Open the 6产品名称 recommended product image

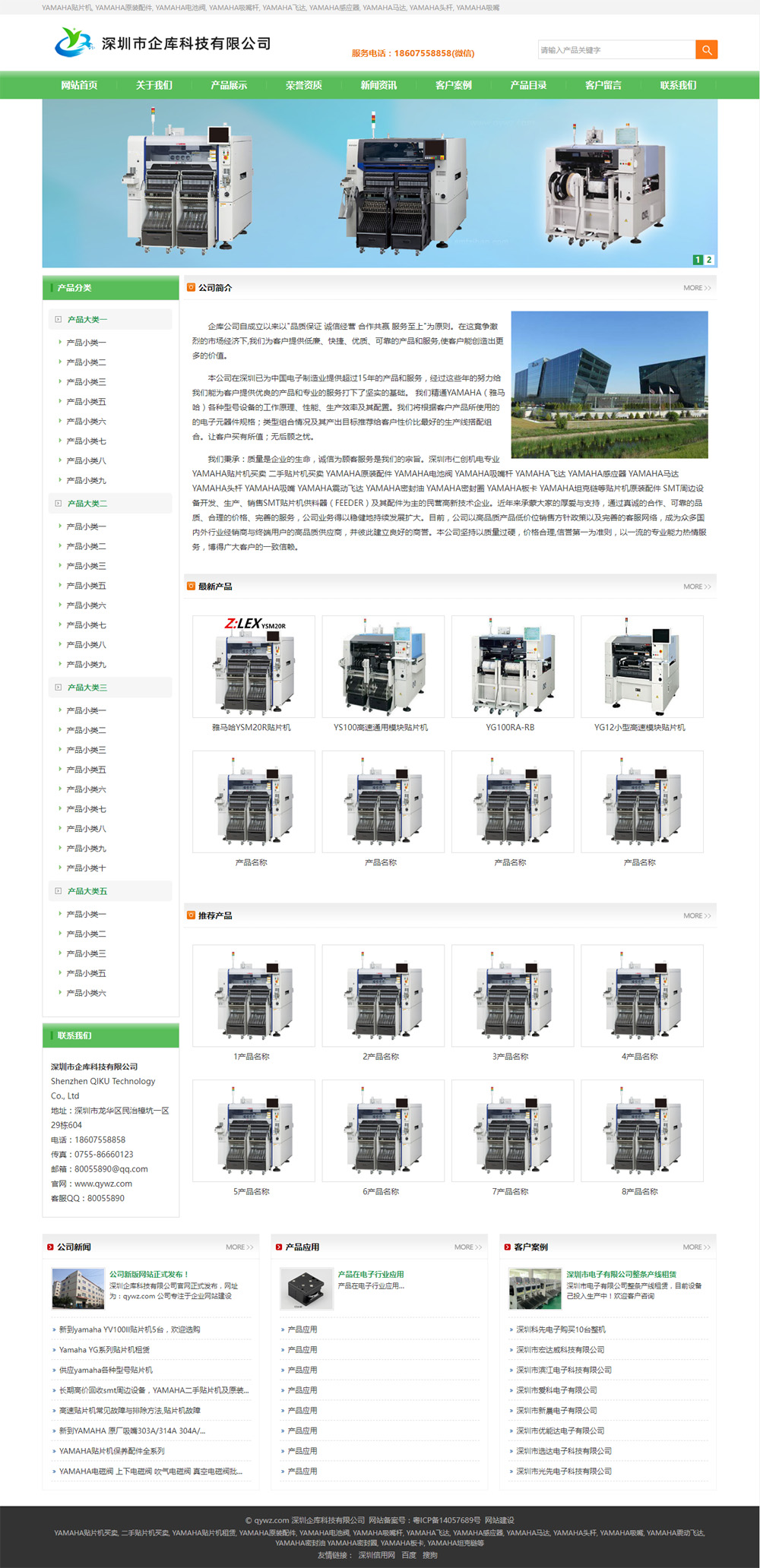383,1130
